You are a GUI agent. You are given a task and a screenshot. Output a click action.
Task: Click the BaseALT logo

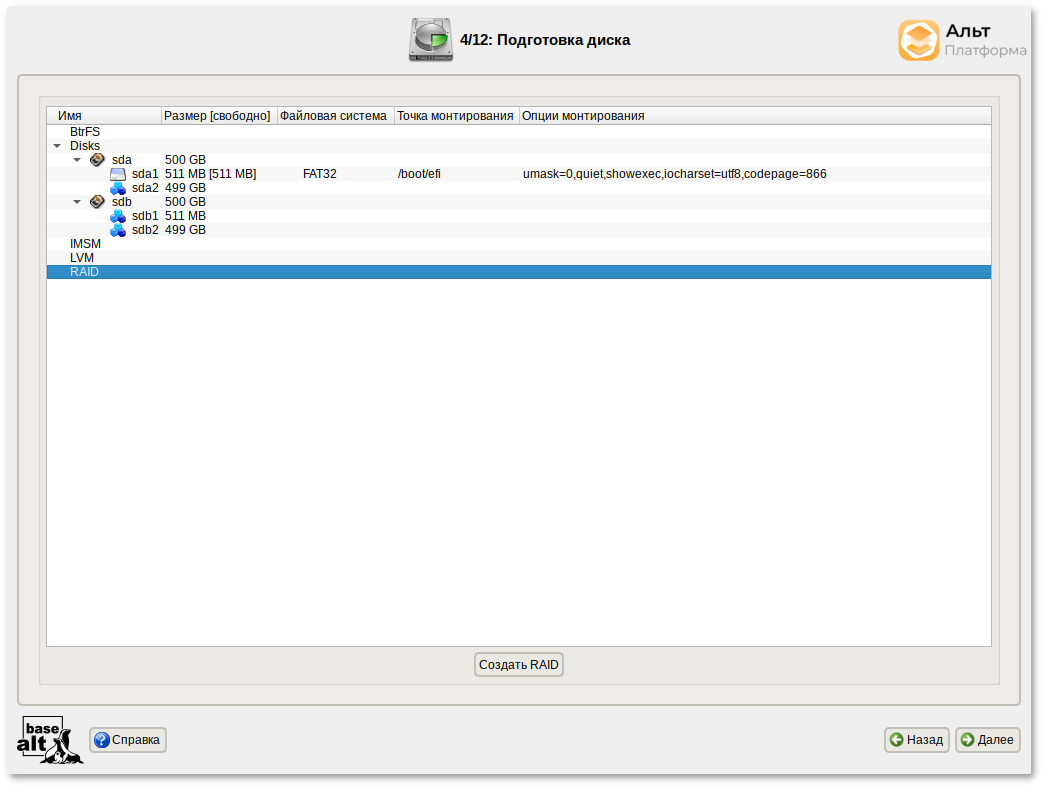(50, 740)
